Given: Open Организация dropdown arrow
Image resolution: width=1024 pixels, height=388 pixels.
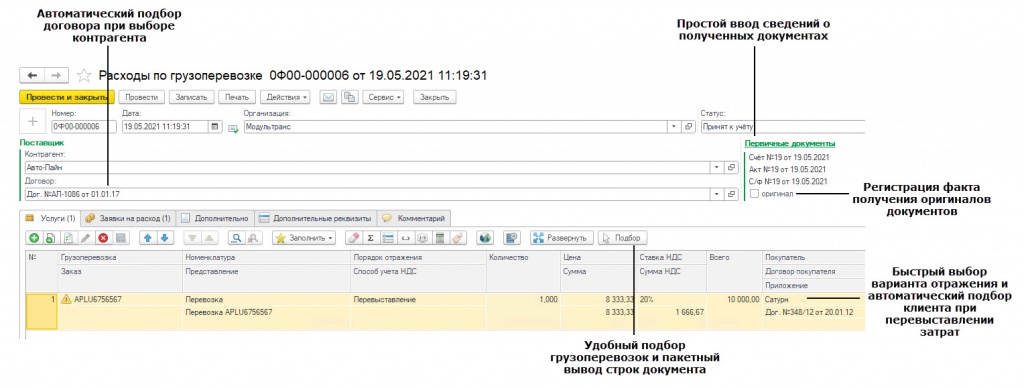Looking at the screenshot, I should [x=674, y=127].
